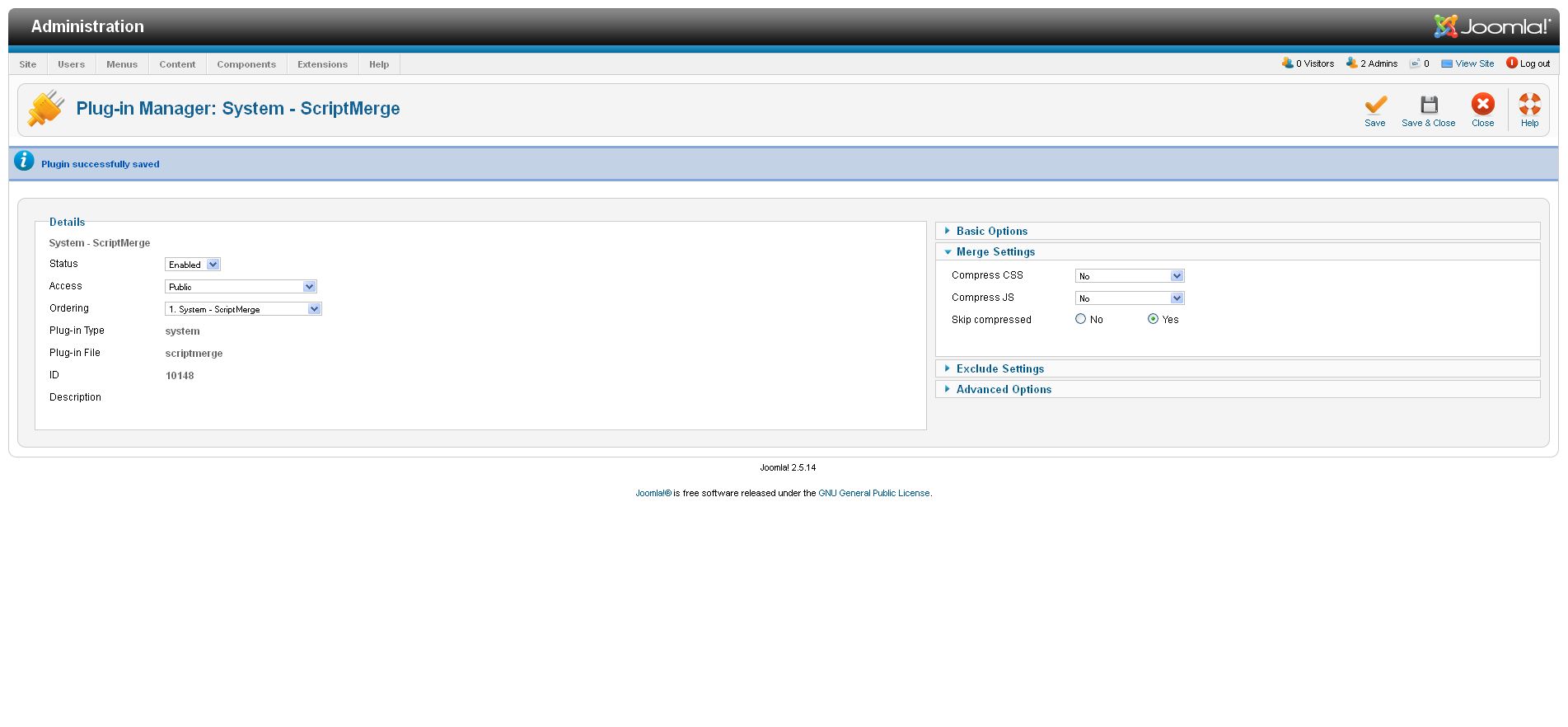Open Help via the lifebuoy icon

coord(1529,105)
